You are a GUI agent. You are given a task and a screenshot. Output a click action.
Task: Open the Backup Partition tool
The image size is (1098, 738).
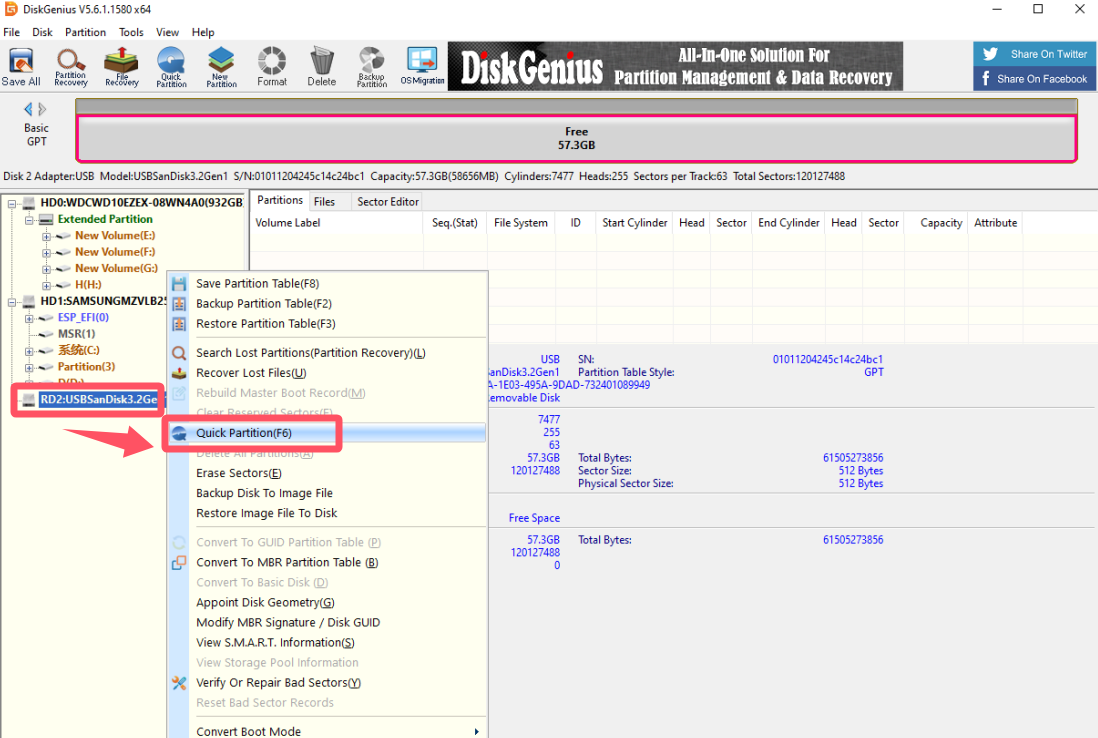click(x=372, y=67)
